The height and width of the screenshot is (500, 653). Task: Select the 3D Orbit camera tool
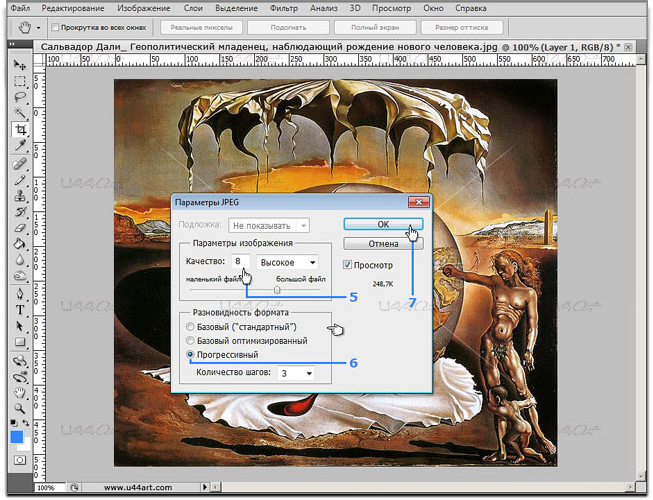20,377
